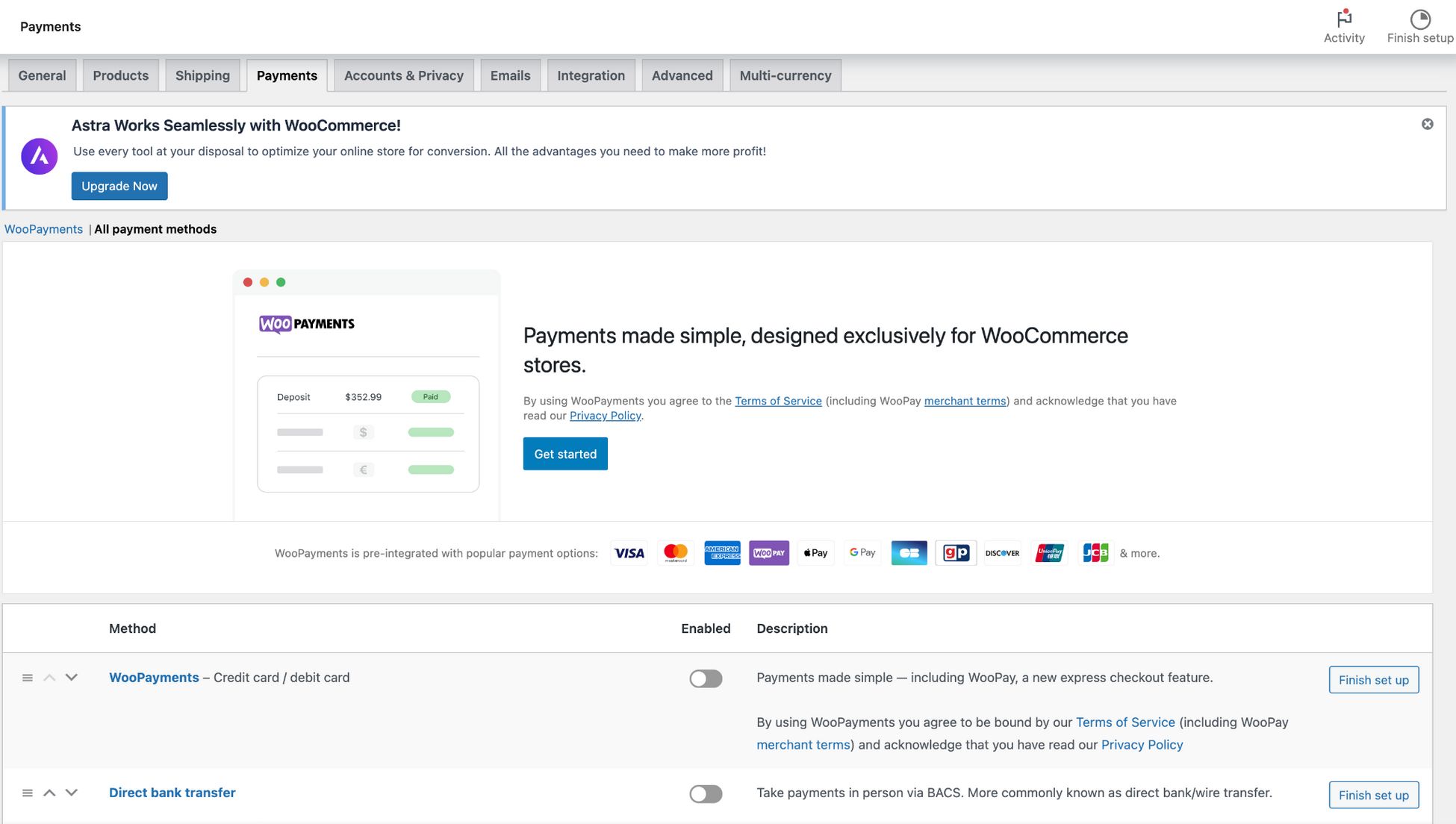Move Direct bank transfer down with the arrow
This screenshot has width=1456, height=824.
pyautogui.click(x=72, y=793)
